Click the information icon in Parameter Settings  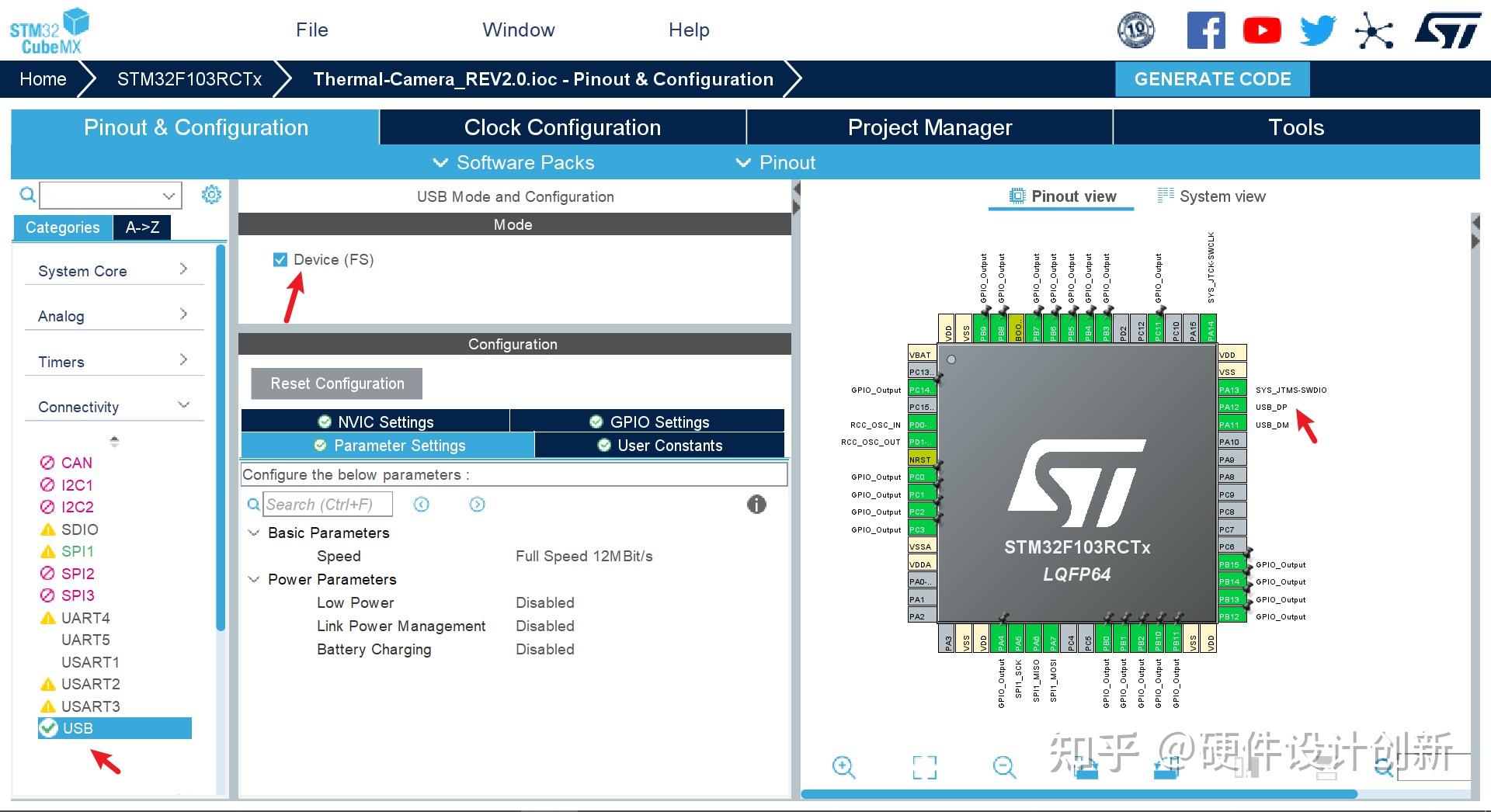coord(756,504)
